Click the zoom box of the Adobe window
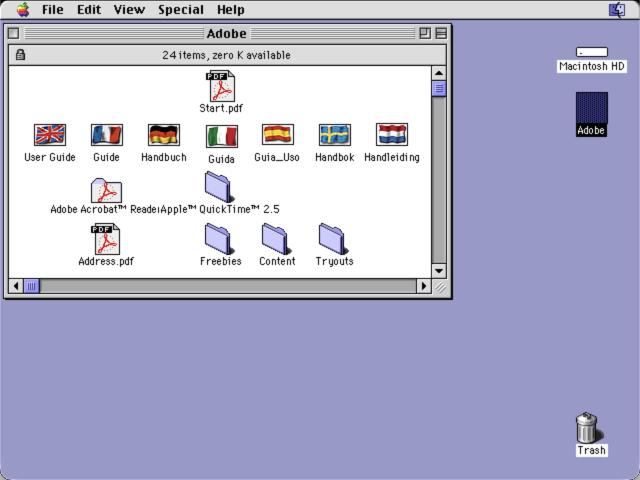Image resolution: width=640 pixels, height=480 pixels. click(x=425, y=33)
